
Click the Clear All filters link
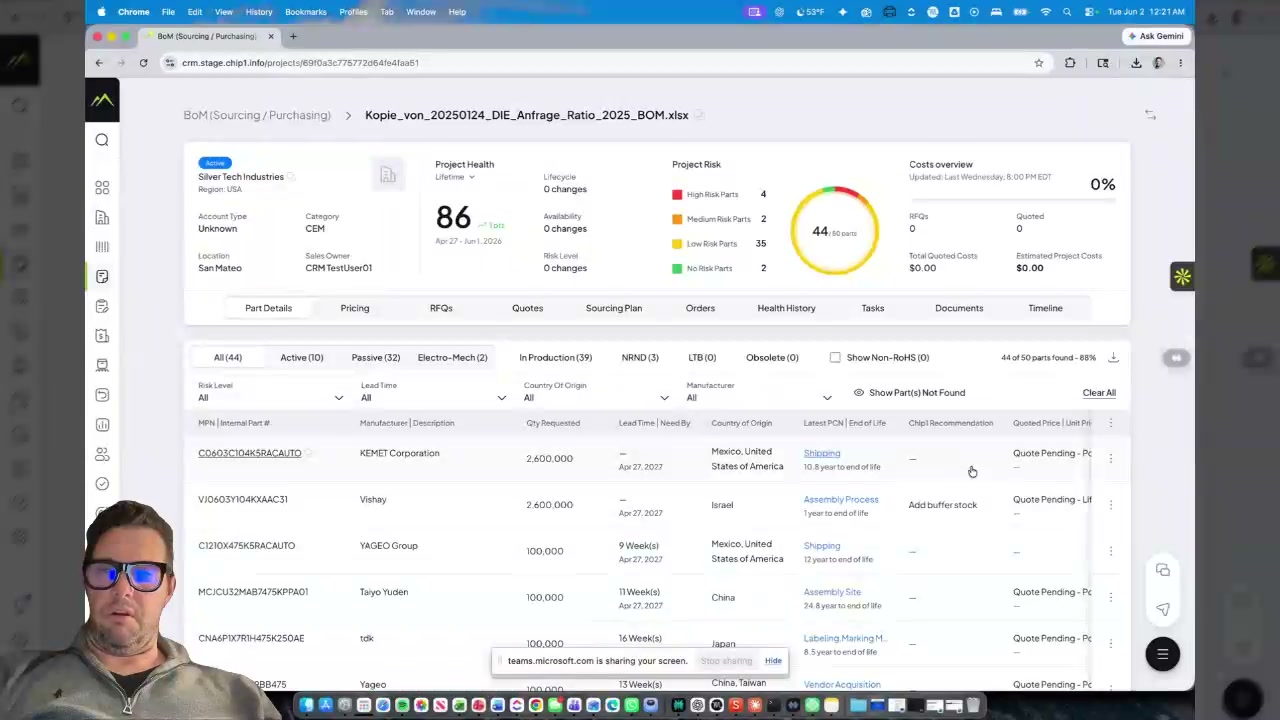(1099, 393)
